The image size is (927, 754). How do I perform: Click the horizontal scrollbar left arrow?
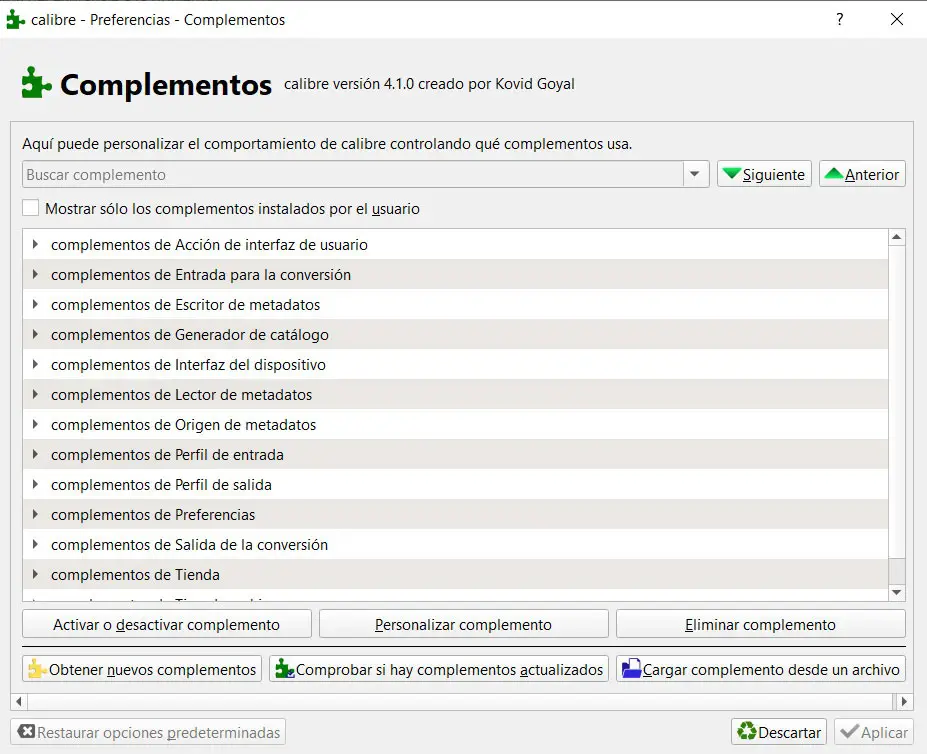(19, 701)
